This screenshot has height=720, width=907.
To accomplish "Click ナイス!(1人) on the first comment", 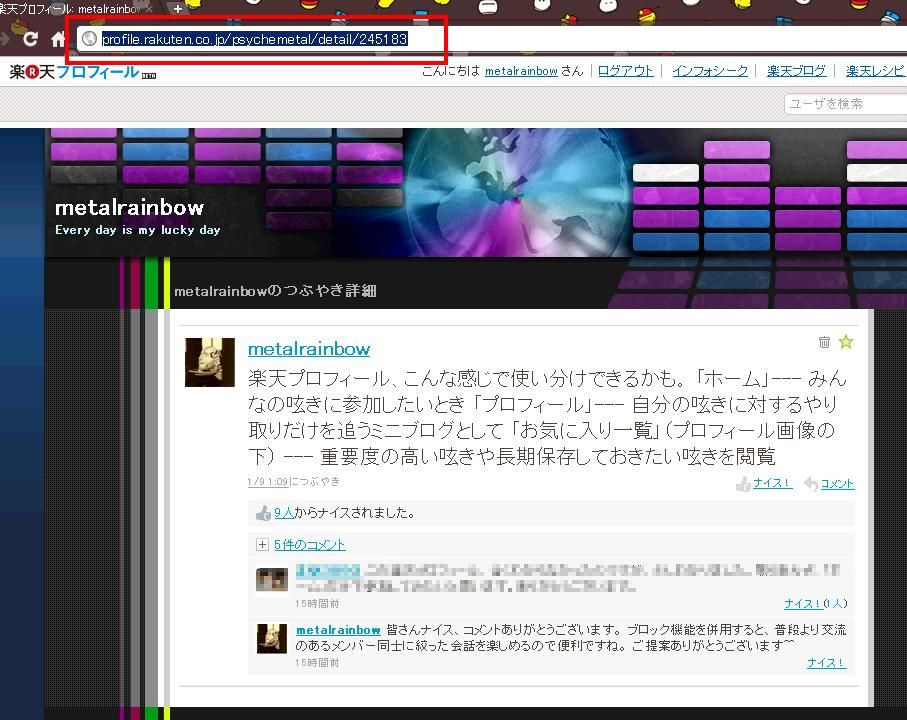I will [x=816, y=603].
